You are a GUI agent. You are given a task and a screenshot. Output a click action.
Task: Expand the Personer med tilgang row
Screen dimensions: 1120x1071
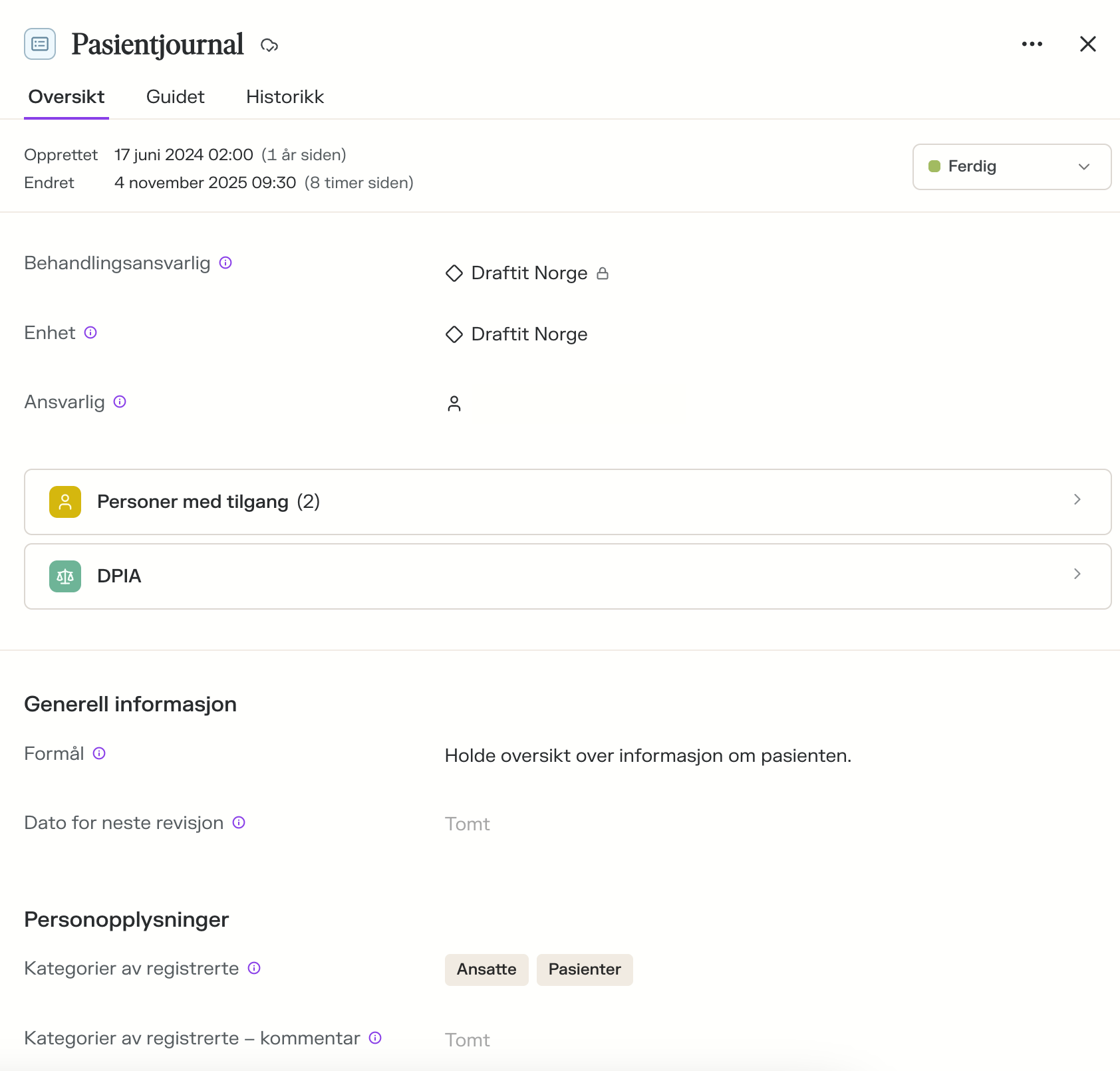[567, 502]
